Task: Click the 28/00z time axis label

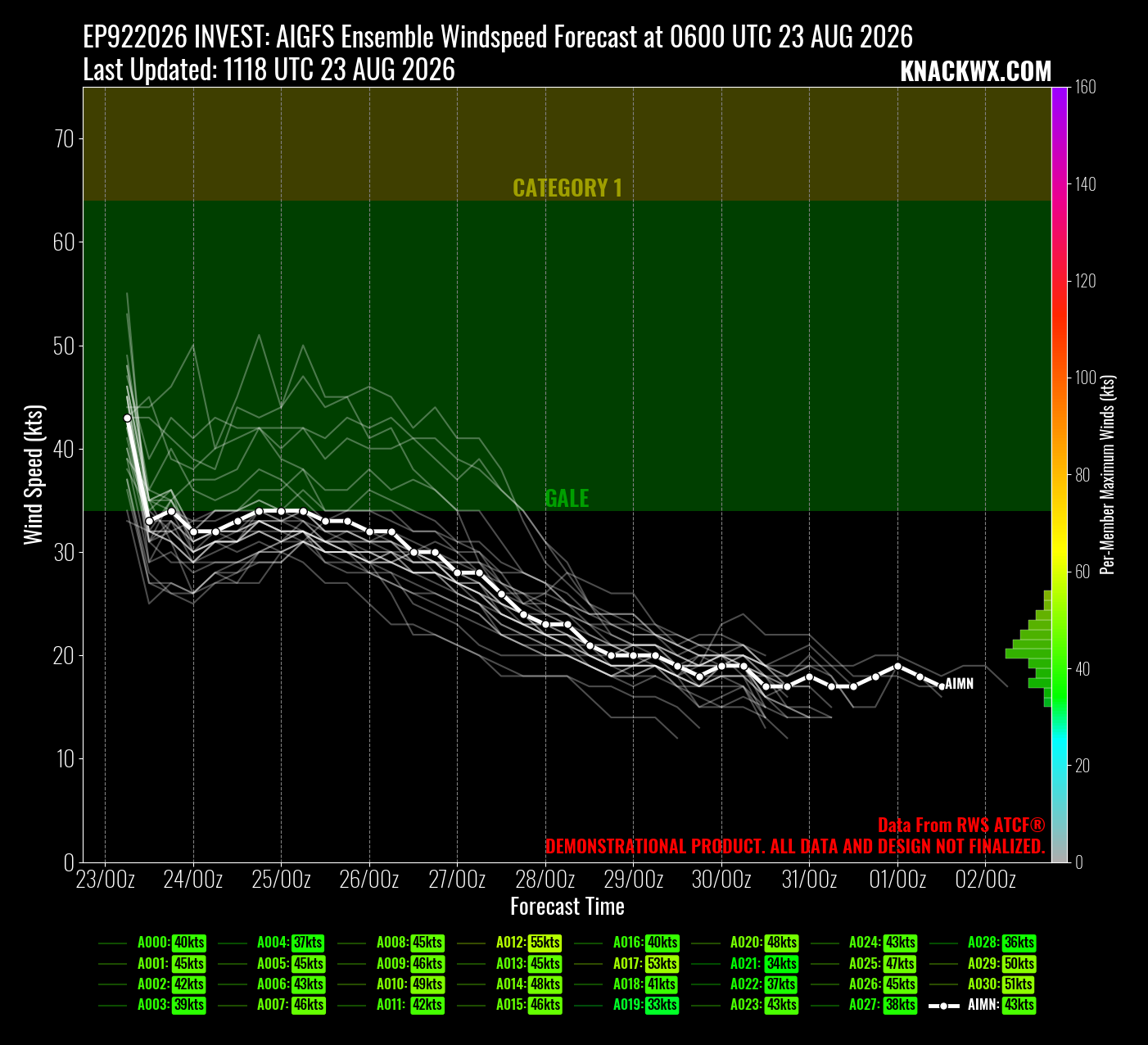Action: click(545, 880)
